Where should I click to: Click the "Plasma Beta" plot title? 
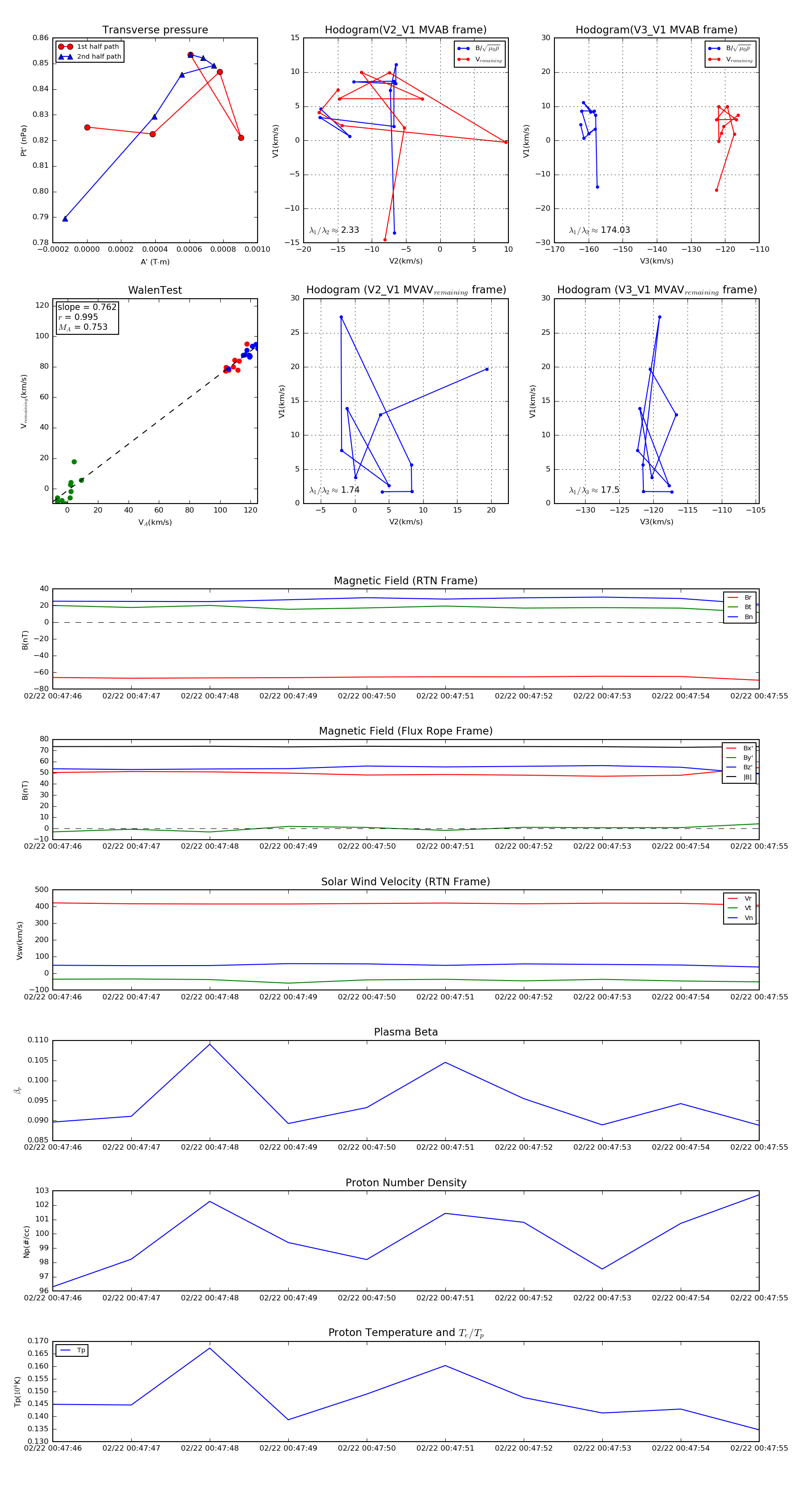click(x=406, y=1032)
